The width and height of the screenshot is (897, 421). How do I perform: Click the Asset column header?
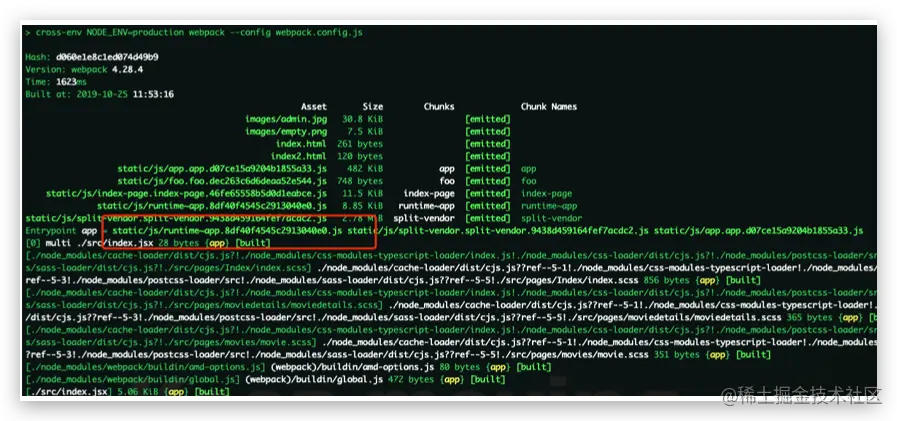(314, 106)
